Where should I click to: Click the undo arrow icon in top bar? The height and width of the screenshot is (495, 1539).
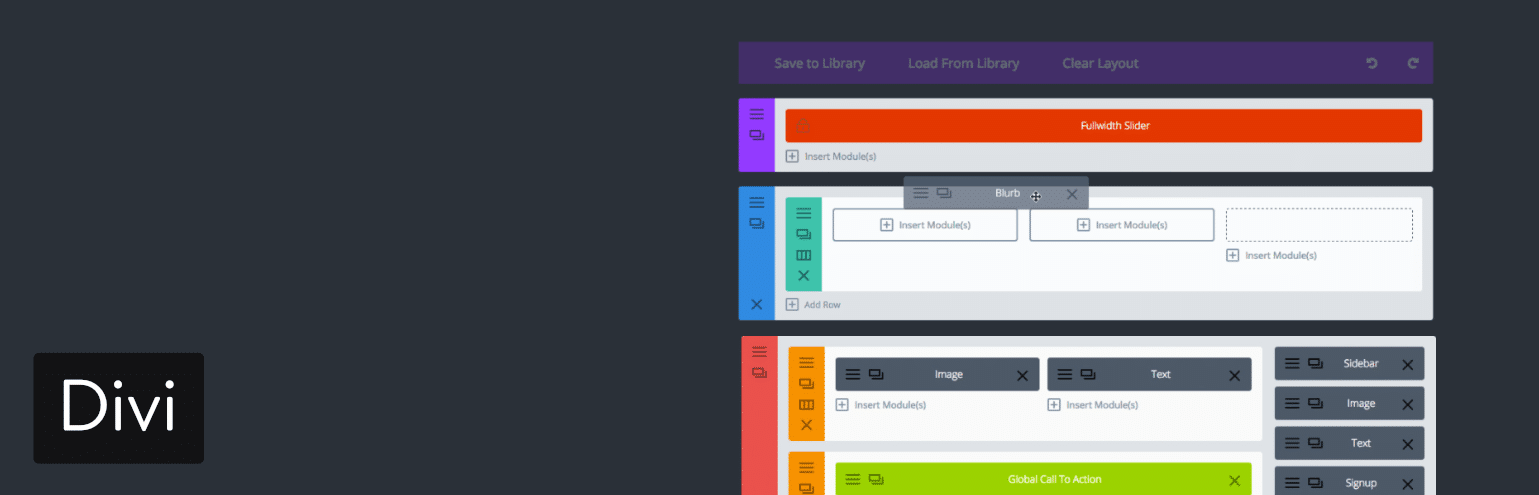pos(1372,63)
